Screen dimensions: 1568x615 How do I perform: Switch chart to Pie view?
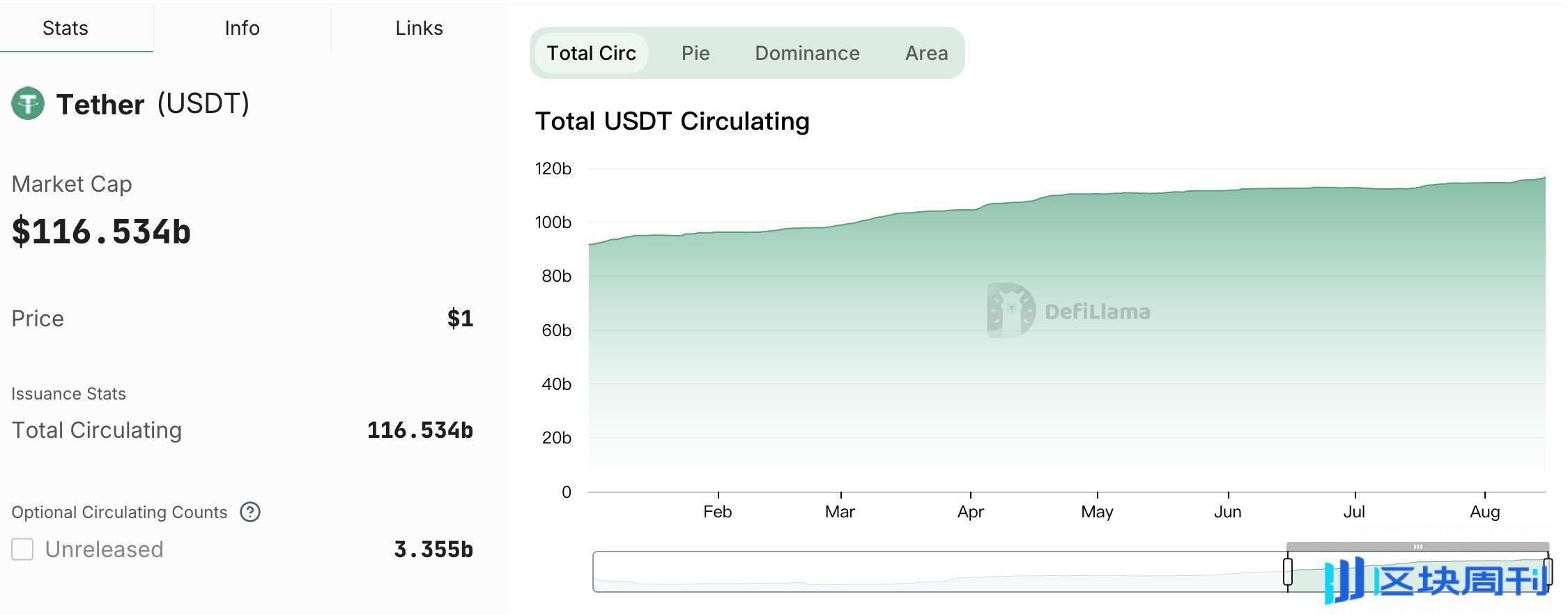coord(695,53)
